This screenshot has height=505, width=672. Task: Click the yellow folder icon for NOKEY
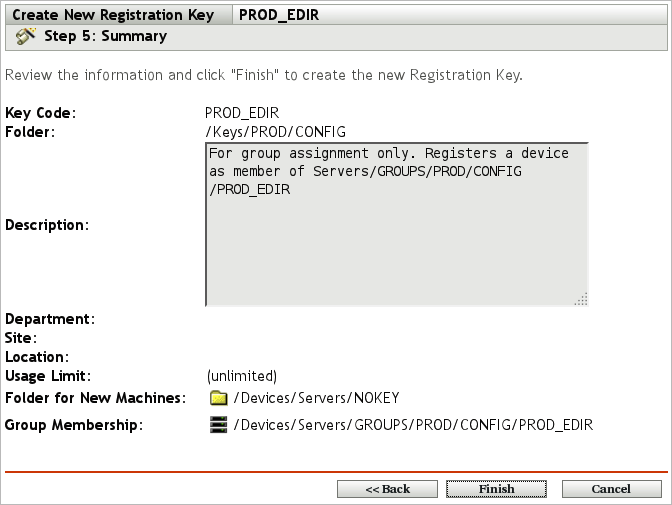[218, 398]
